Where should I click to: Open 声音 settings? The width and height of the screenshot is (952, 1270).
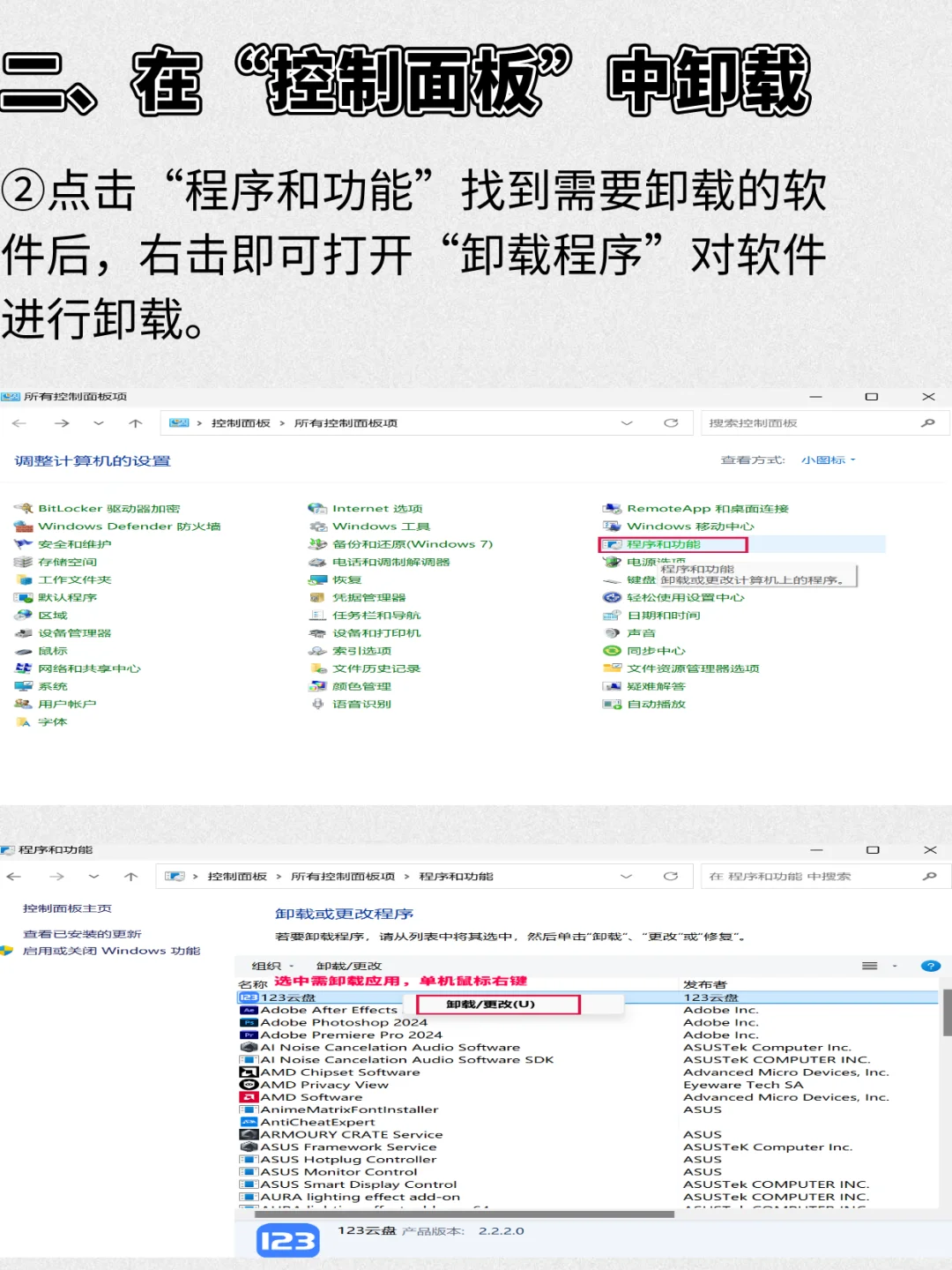(641, 632)
